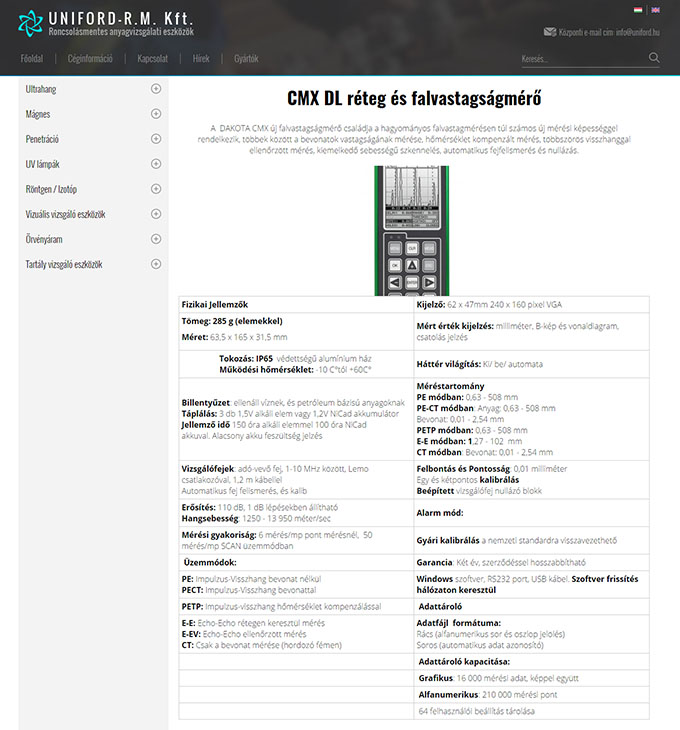Open the Céginformáció menu item
The image size is (680, 730).
(90, 59)
